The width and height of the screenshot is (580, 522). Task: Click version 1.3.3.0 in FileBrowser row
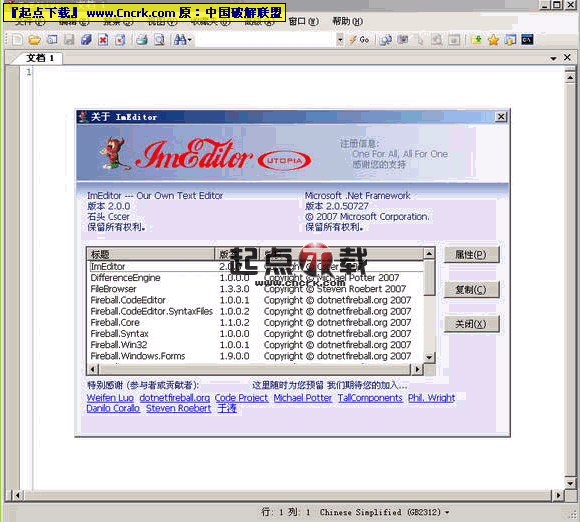[235, 289]
